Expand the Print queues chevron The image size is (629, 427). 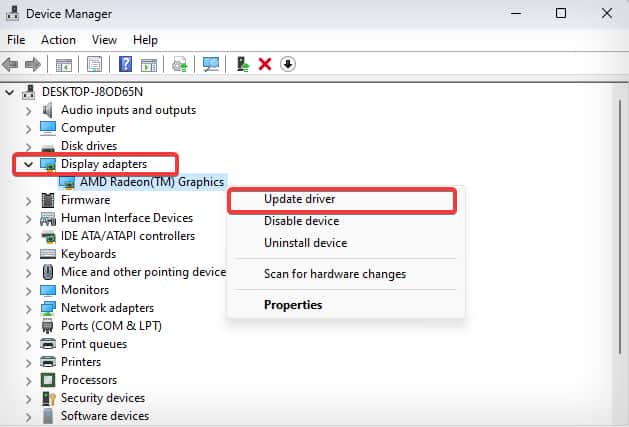28,345
